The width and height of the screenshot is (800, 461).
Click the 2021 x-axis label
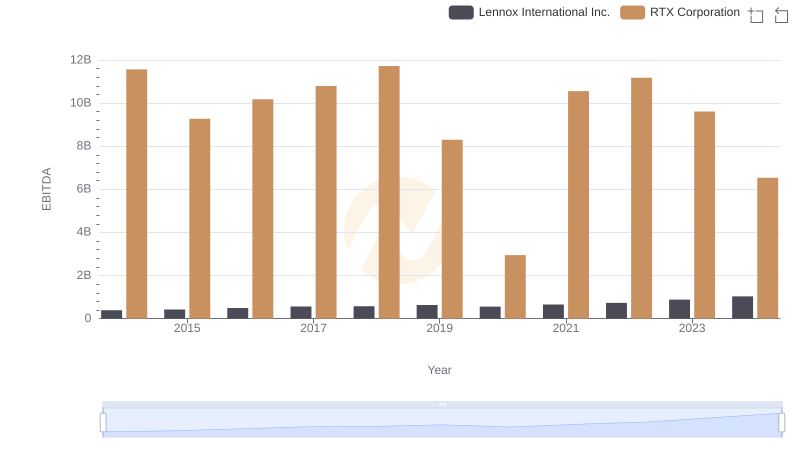(566, 328)
